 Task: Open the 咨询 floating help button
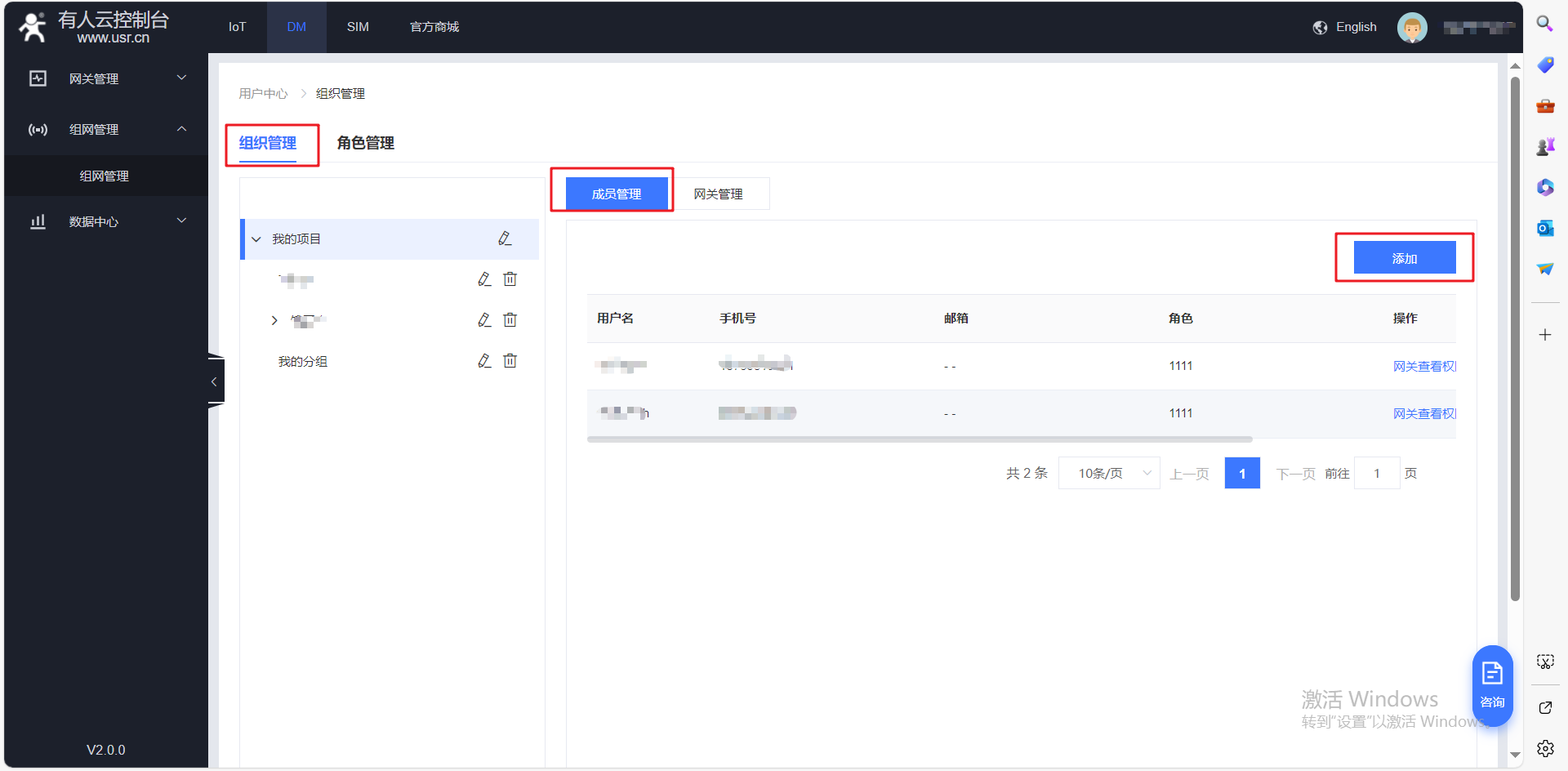point(1492,684)
